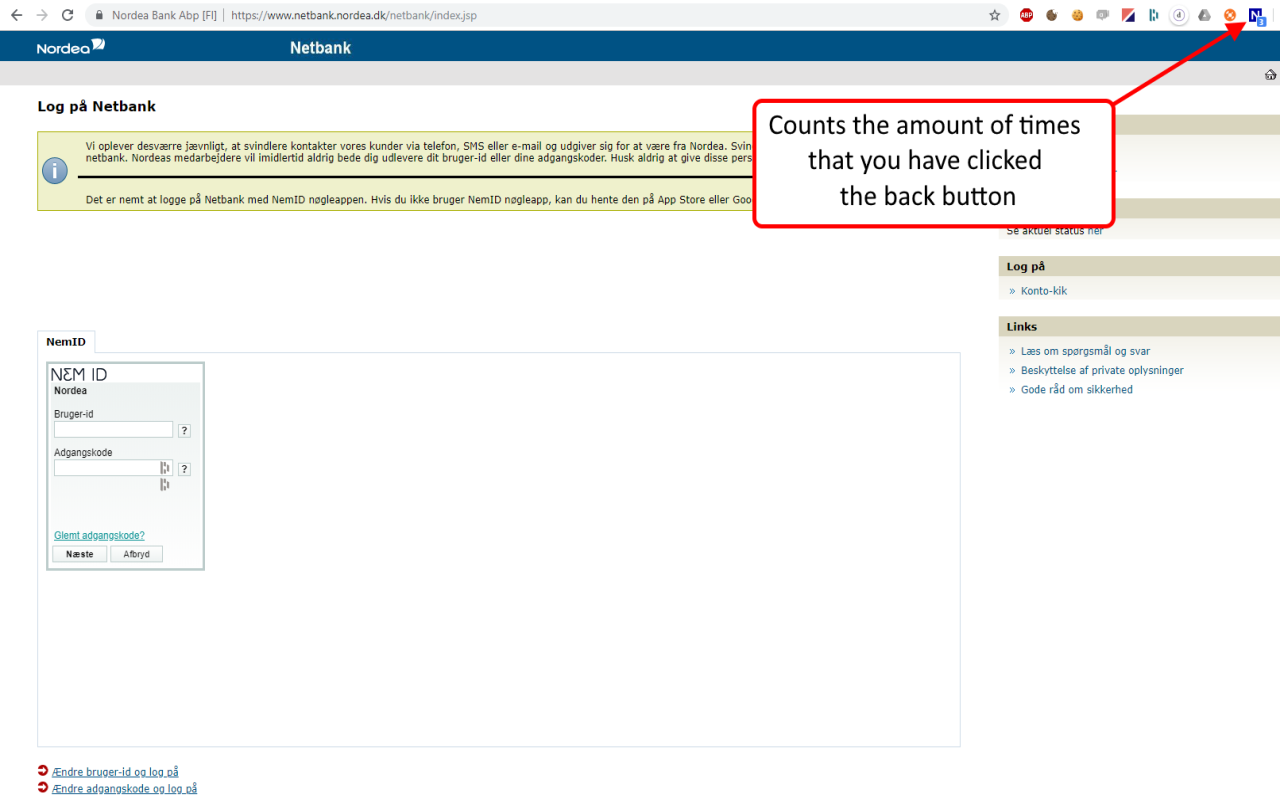This screenshot has width=1280, height=800.
Task: Click the orange lifebuoy extension icon
Action: [1230, 15]
